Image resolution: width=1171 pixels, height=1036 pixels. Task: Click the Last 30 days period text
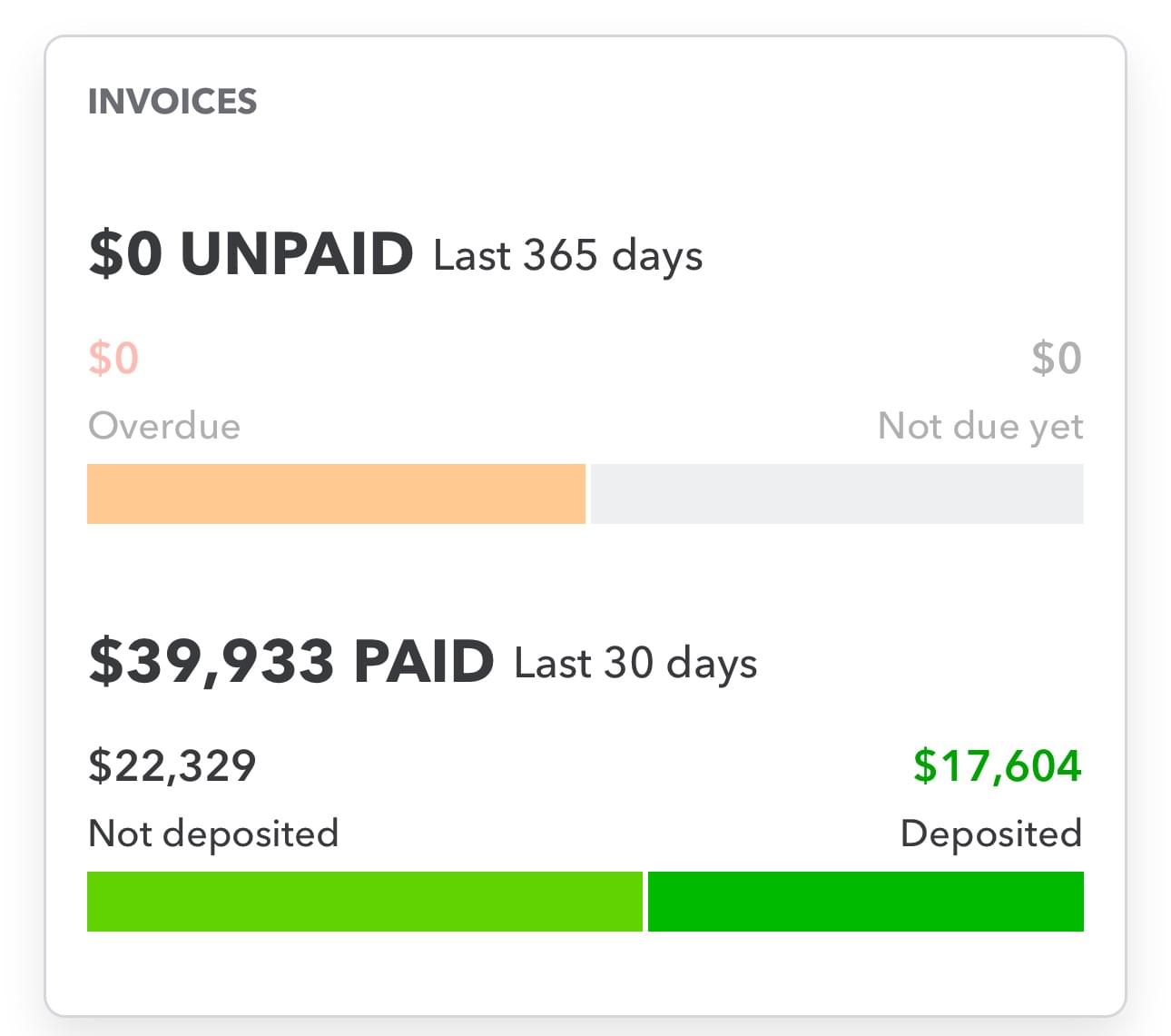(x=635, y=663)
